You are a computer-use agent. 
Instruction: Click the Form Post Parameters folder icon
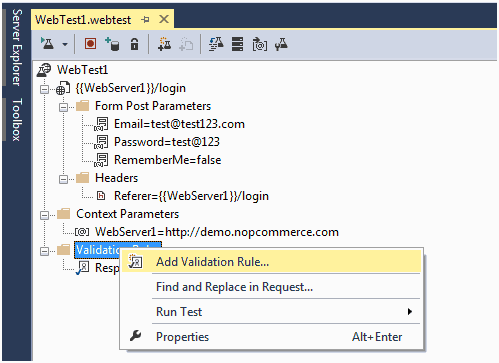[82, 106]
